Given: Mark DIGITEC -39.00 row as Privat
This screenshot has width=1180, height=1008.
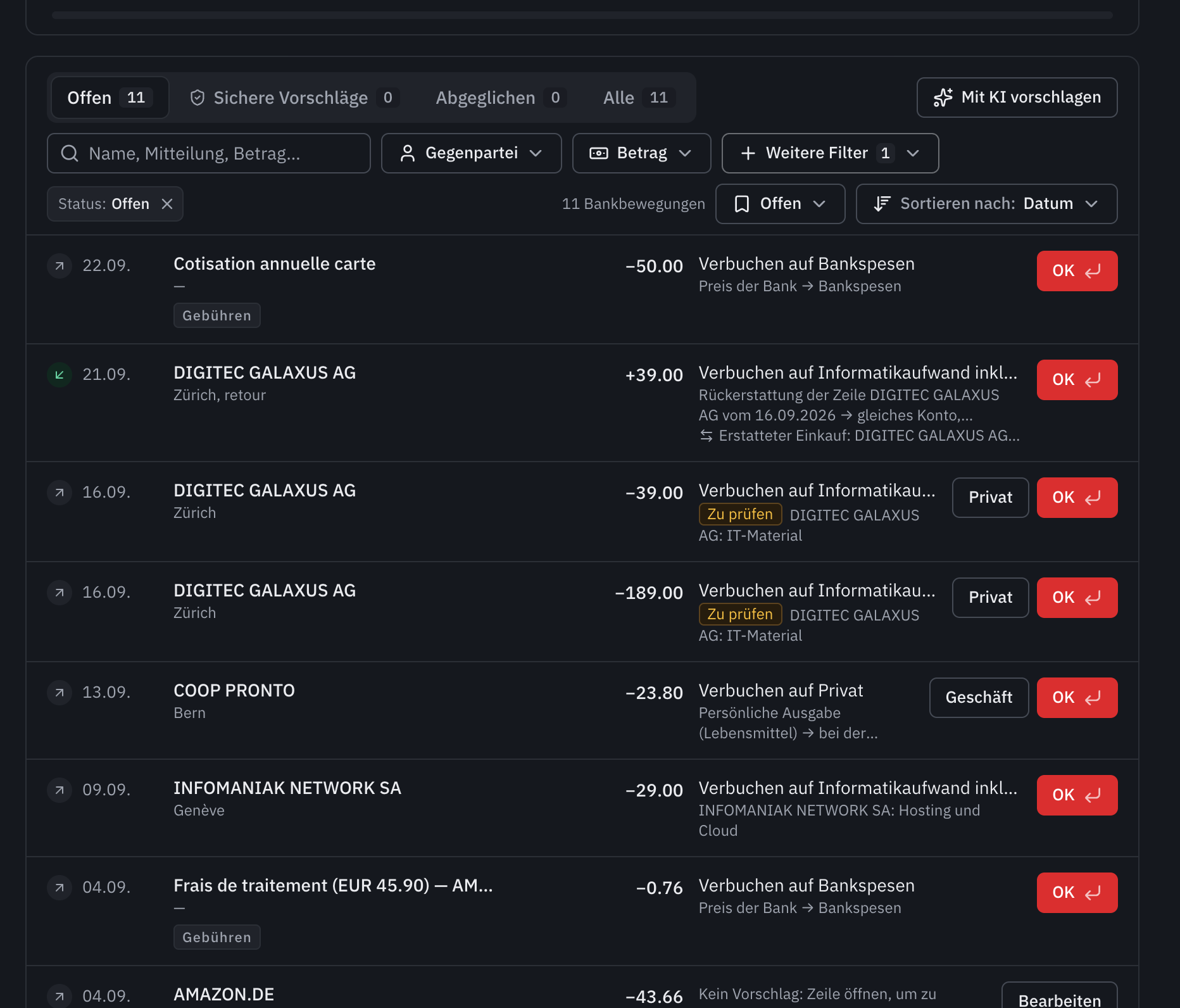Looking at the screenshot, I should (991, 498).
